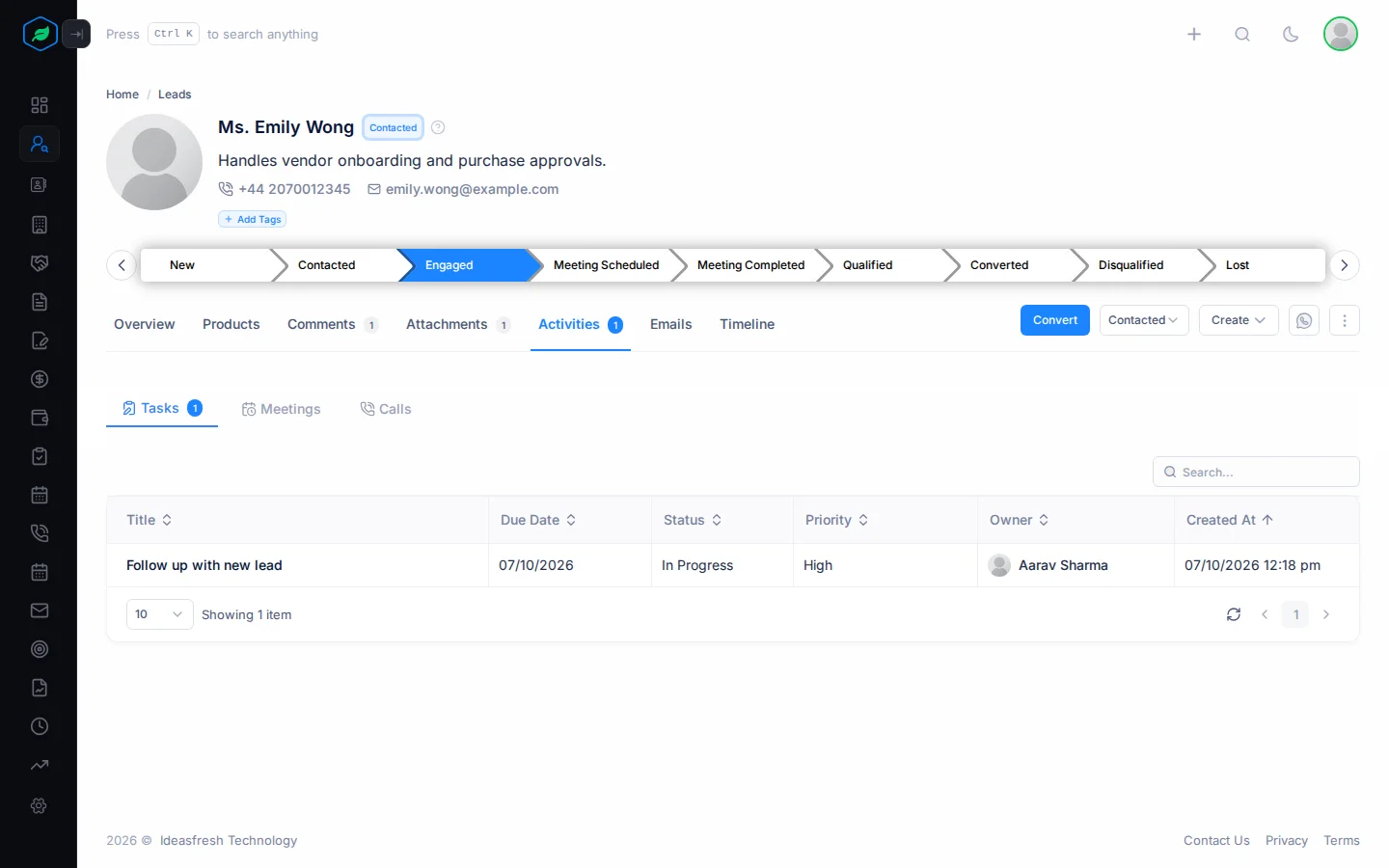Go to Leads breadcrumb link
This screenshot has width=1389, height=868.
(175, 95)
